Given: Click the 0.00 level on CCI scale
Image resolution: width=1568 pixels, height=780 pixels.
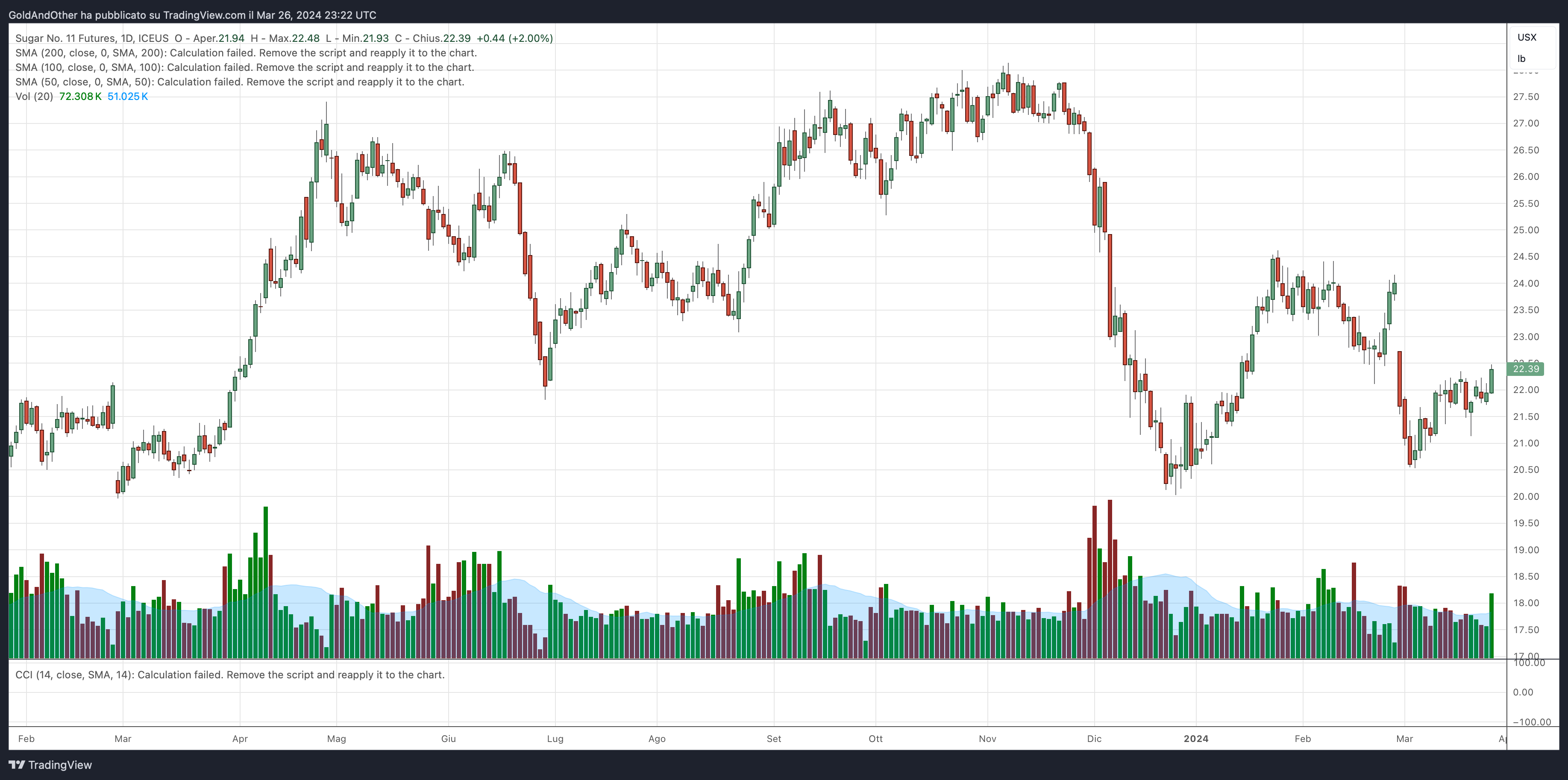Looking at the screenshot, I should point(1523,692).
